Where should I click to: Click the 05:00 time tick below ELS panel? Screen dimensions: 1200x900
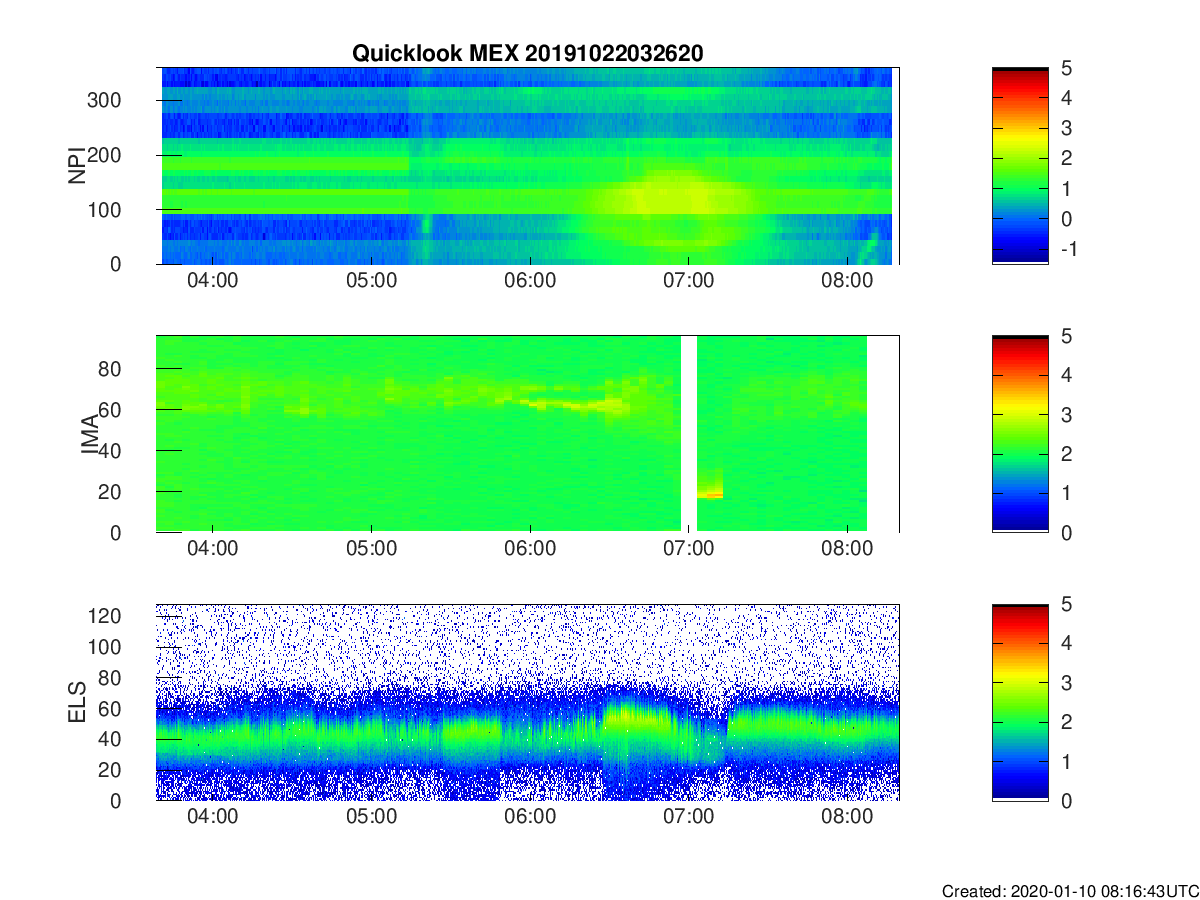click(372, 816)
